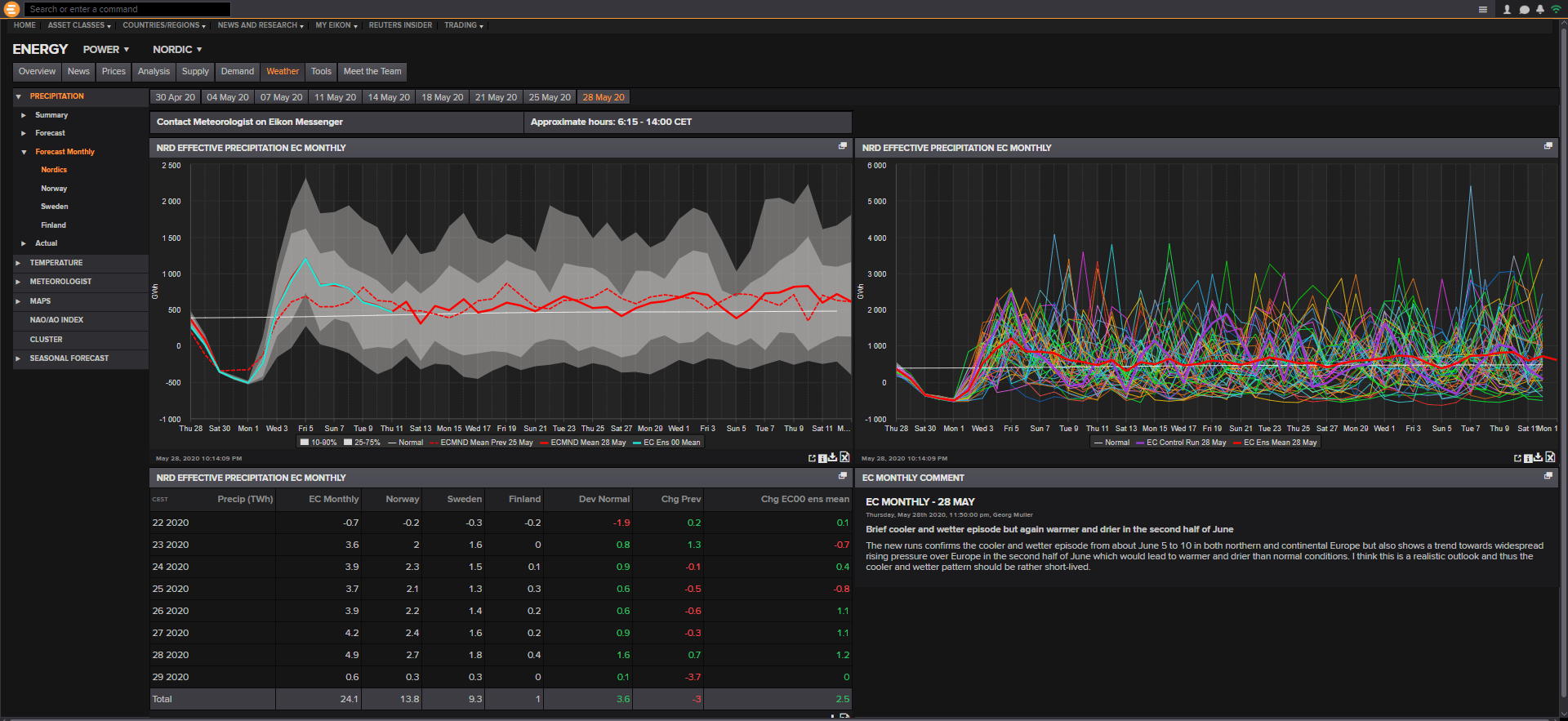Click the Eikon logo icon
Screen dimensions: 1568x721
[11, 9]
